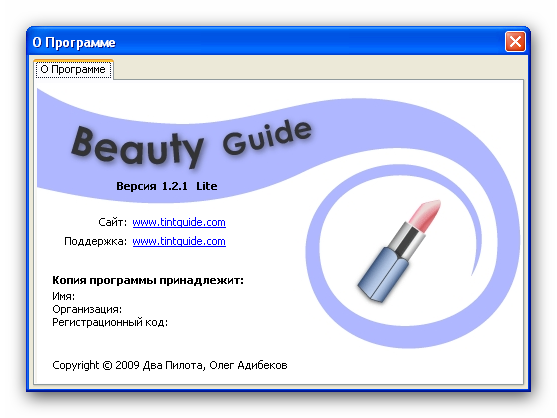The image size is (557, 418).
Task: Click the Копия программы принадлежит heading
Action: (x=148, y=280)
